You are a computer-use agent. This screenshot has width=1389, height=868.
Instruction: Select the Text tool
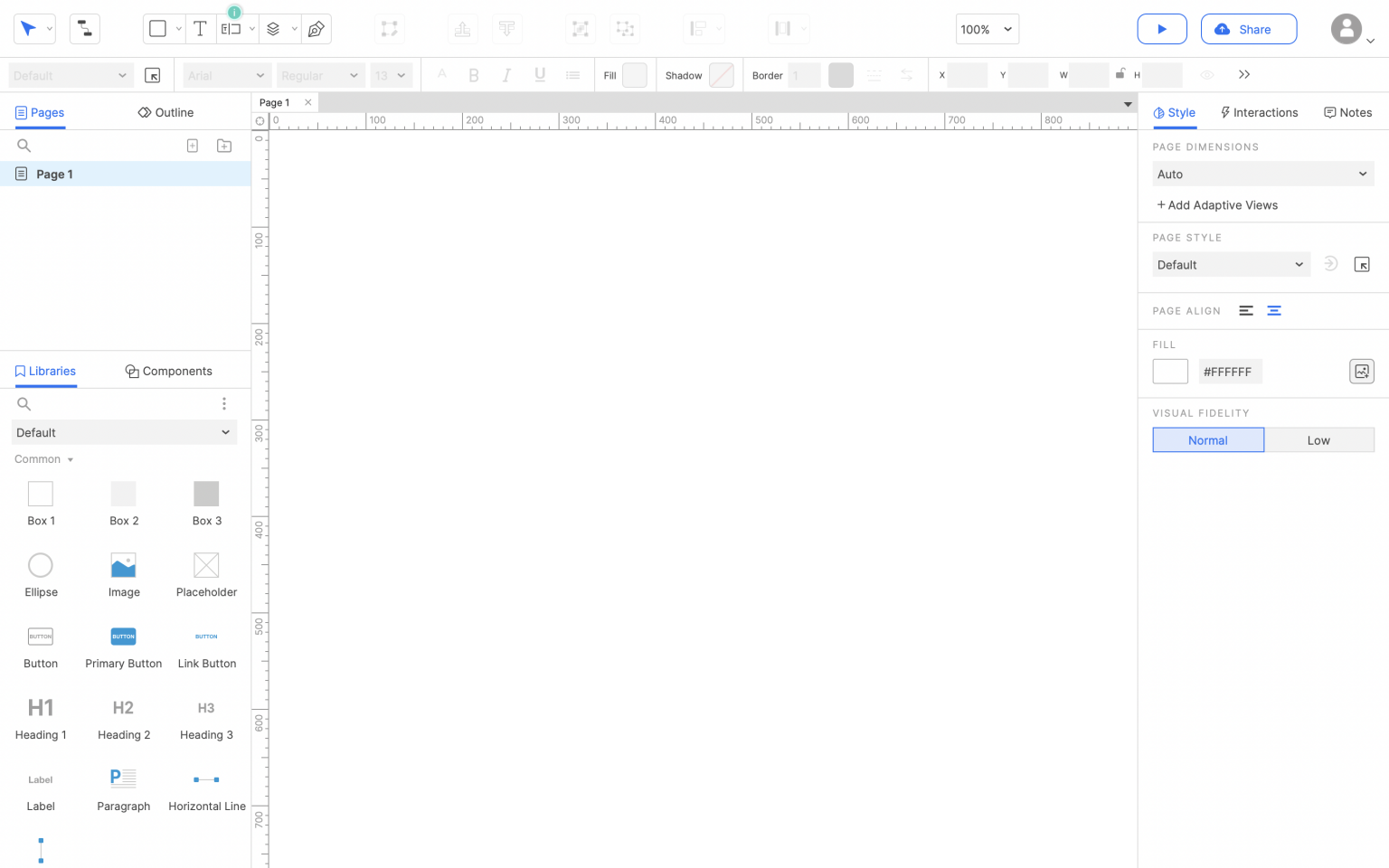click(x=200, y=29)
